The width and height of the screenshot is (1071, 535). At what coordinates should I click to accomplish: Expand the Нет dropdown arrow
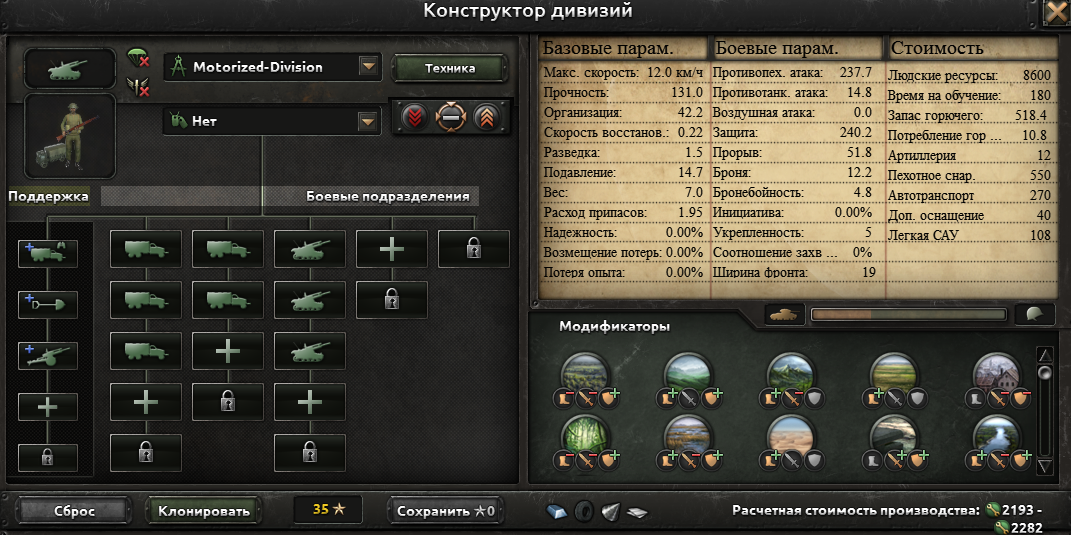(369, 122)
